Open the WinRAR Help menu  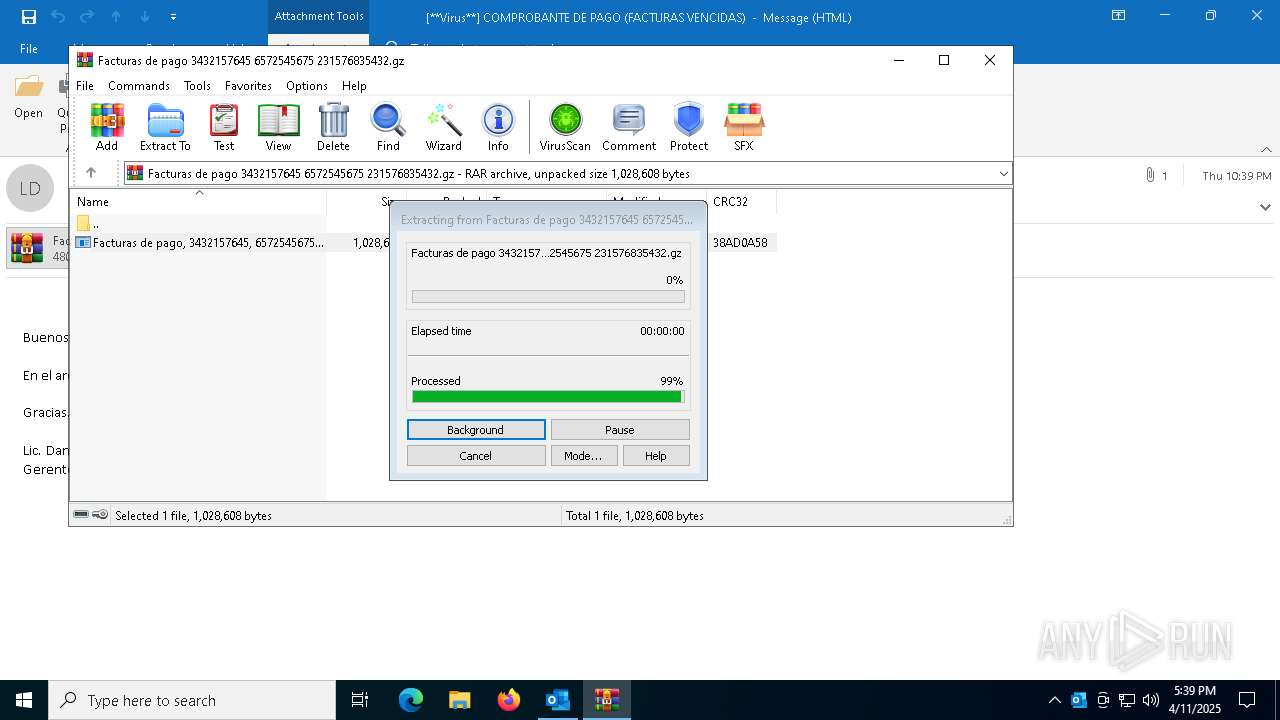tap(354, 86)
